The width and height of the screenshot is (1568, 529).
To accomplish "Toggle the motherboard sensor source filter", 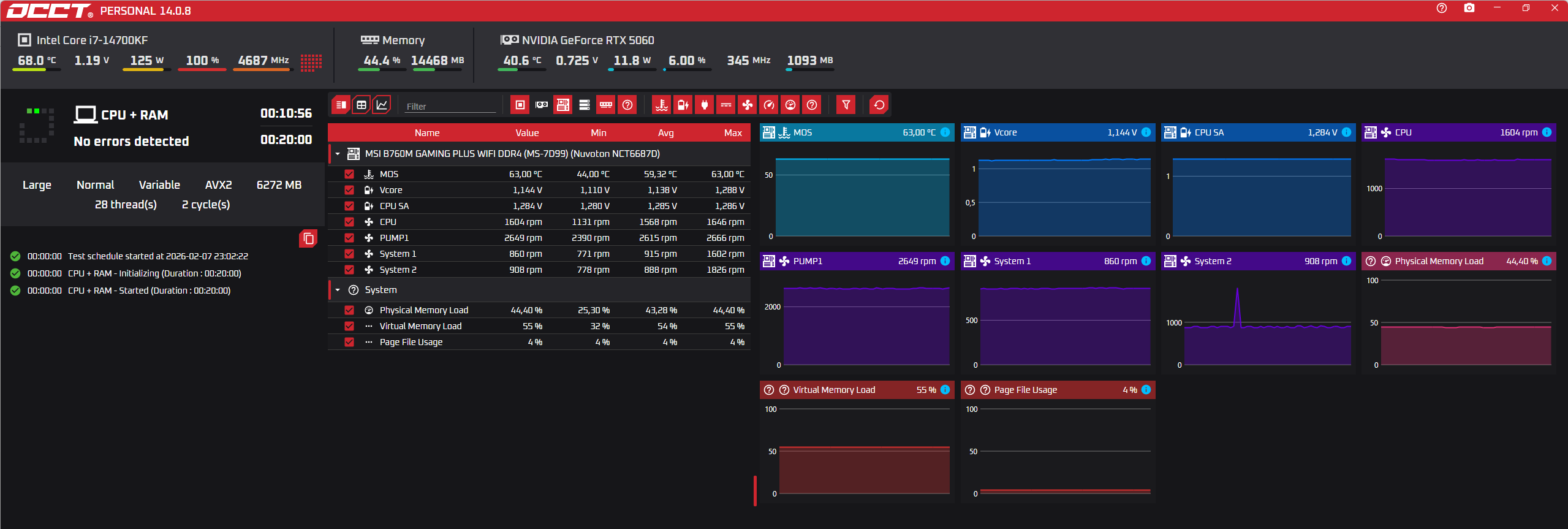I will coord(563,105).
